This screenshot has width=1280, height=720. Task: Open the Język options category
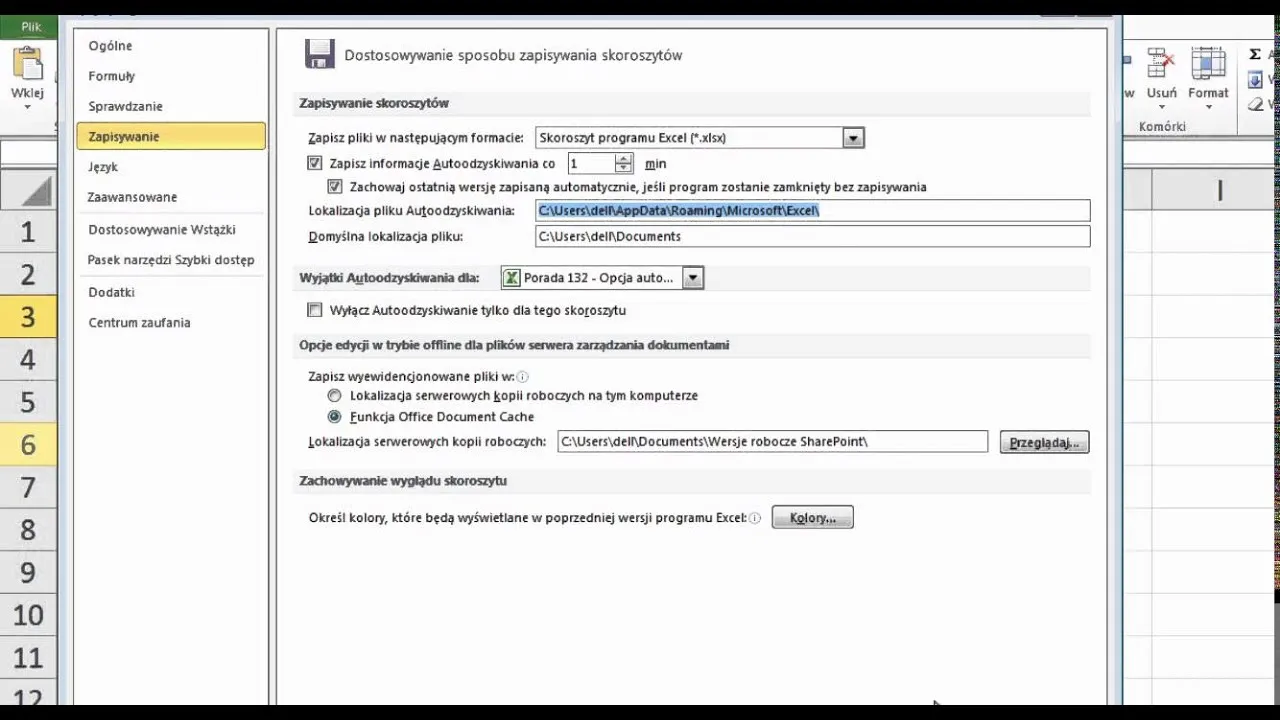click(x=171, y=167)
